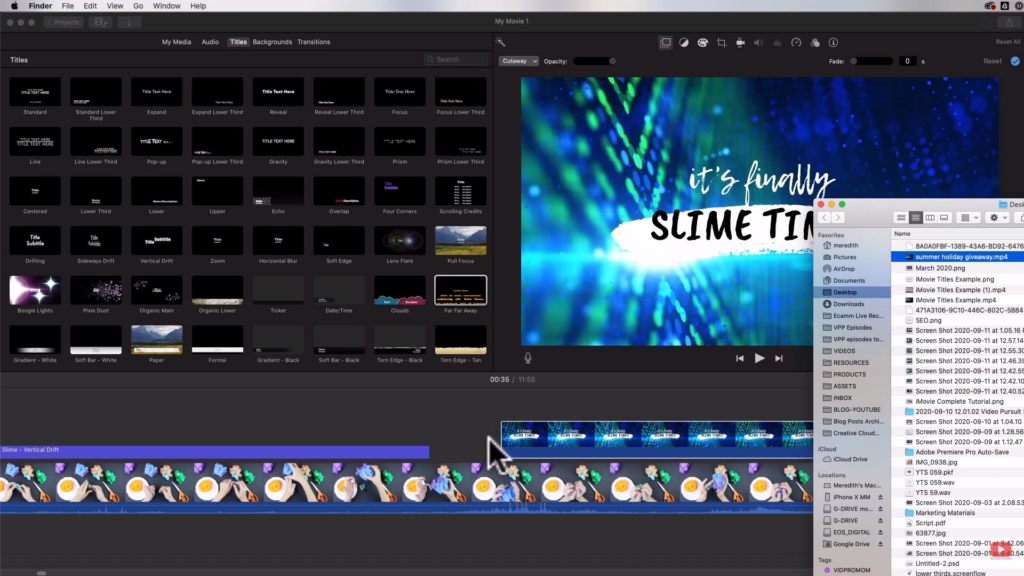Click the share icon in iMovie toolbar

click(x=1009, y=22)
